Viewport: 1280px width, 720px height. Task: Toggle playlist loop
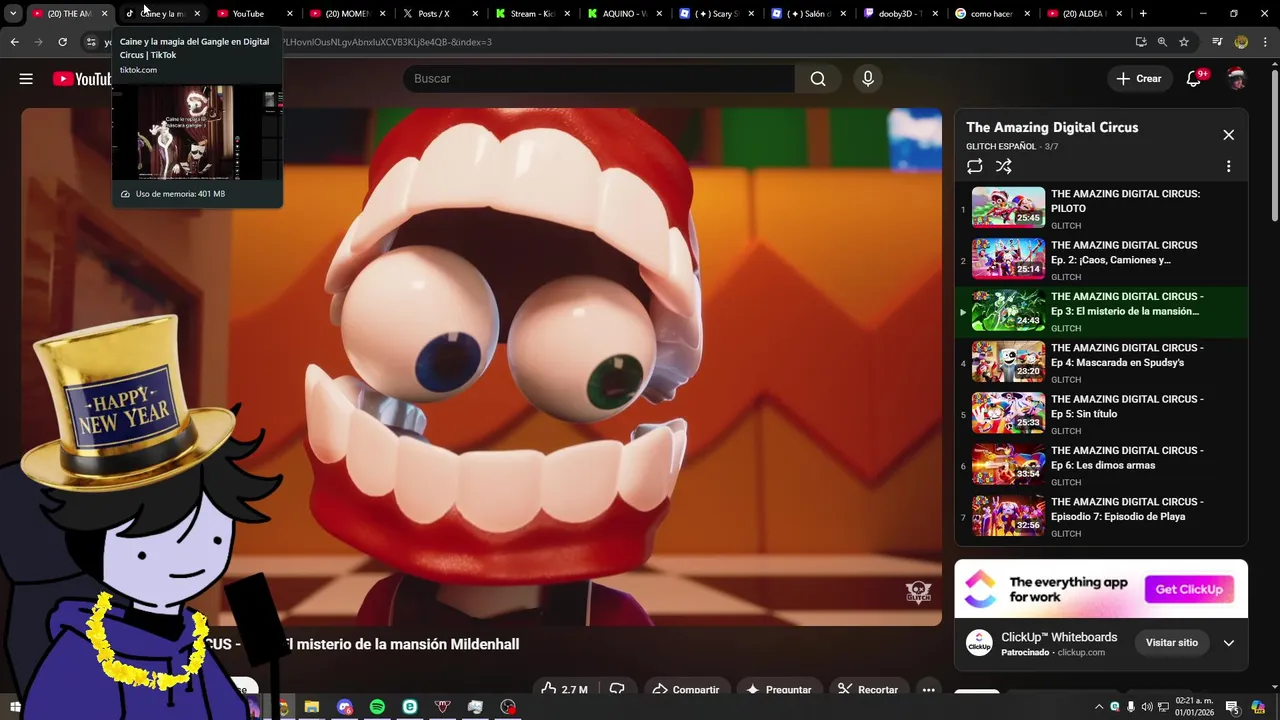click(x=975, y=167)
